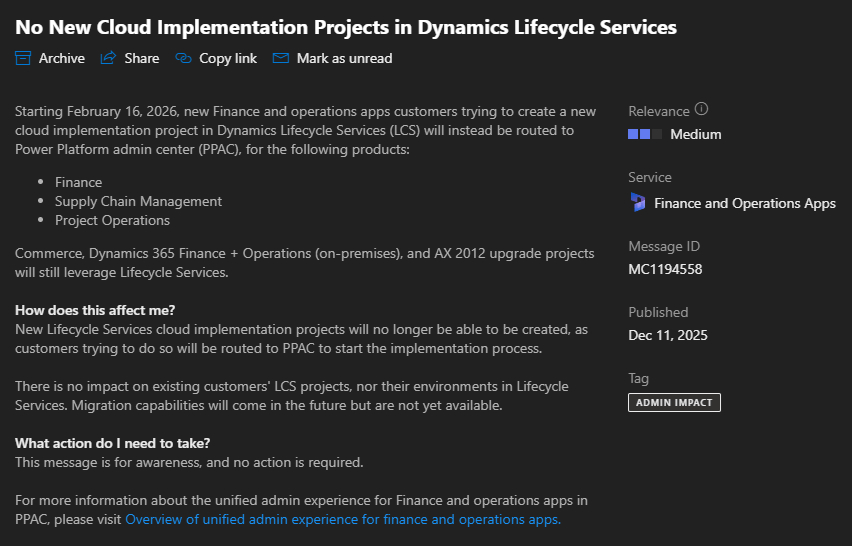Click the Medium relevance bar indicator

[x=645, y=134]
